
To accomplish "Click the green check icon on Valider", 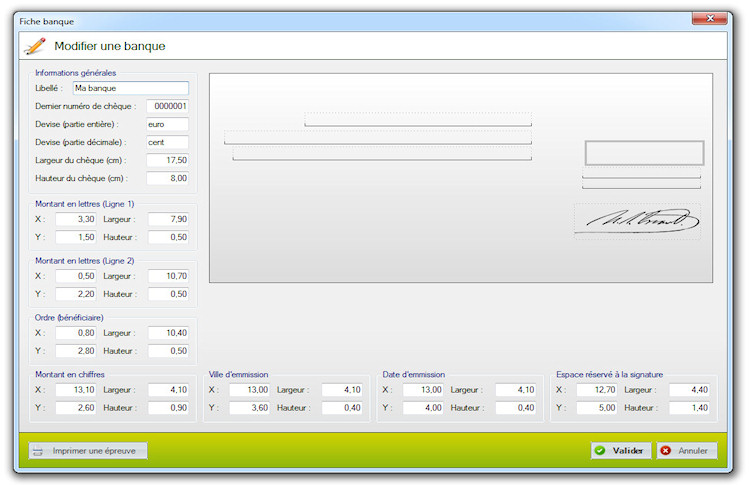I will pos(600,451).
